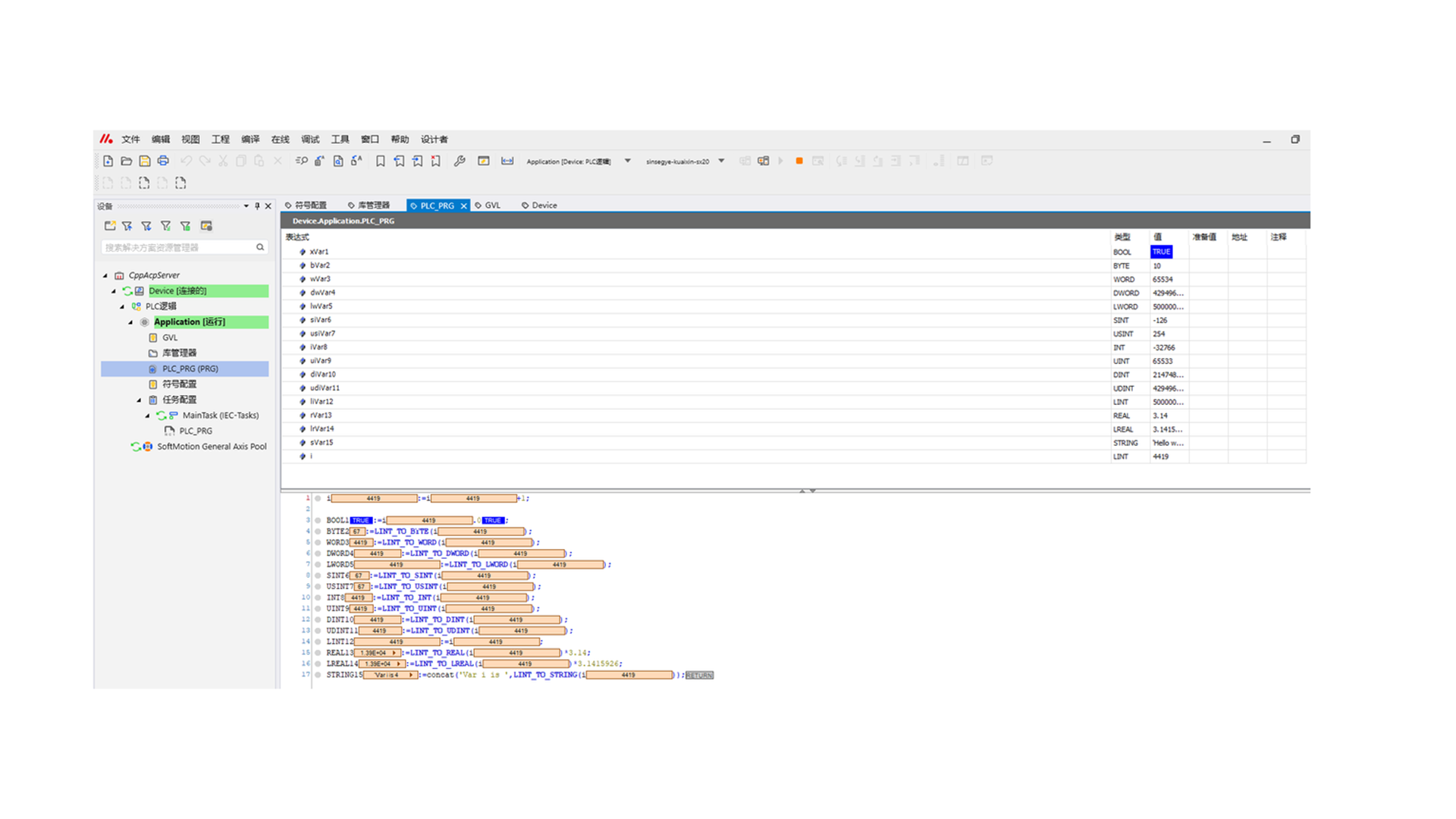Click the Print toolbar icon
This screenshot has width=1456, height=819.
pos(163,161)
